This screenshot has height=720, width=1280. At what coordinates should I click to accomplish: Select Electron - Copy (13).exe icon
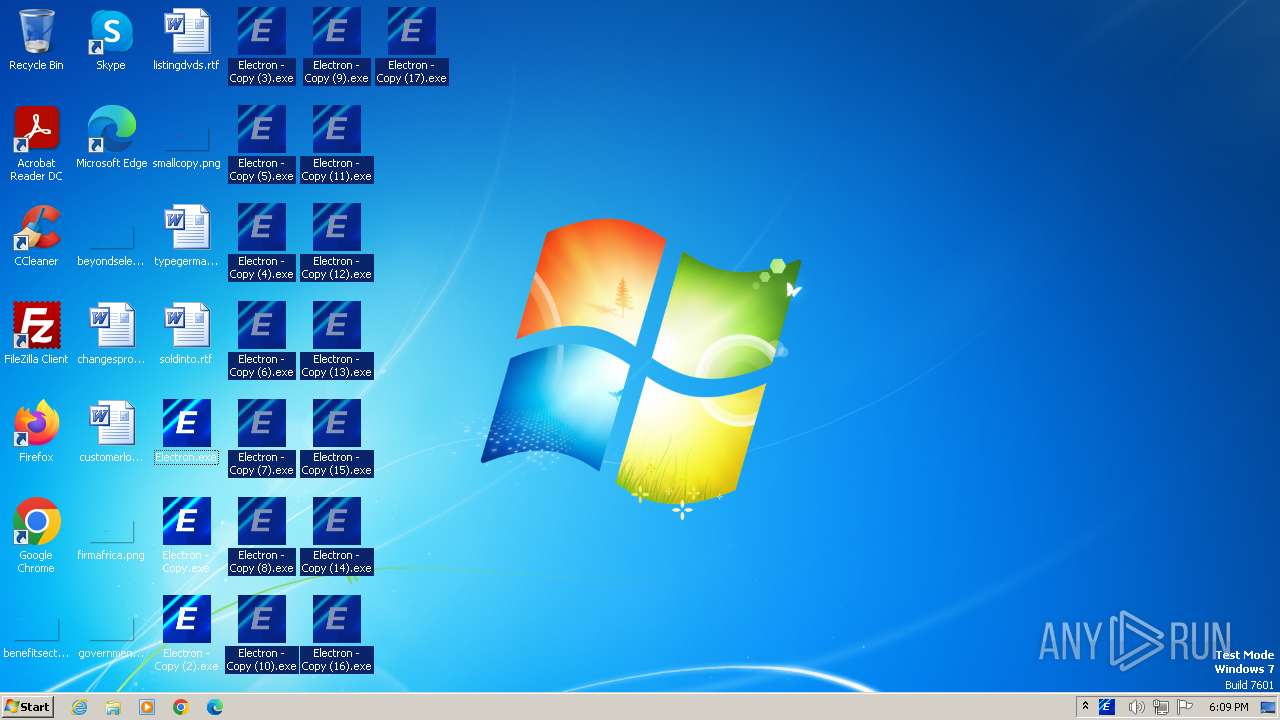point(336,340)
